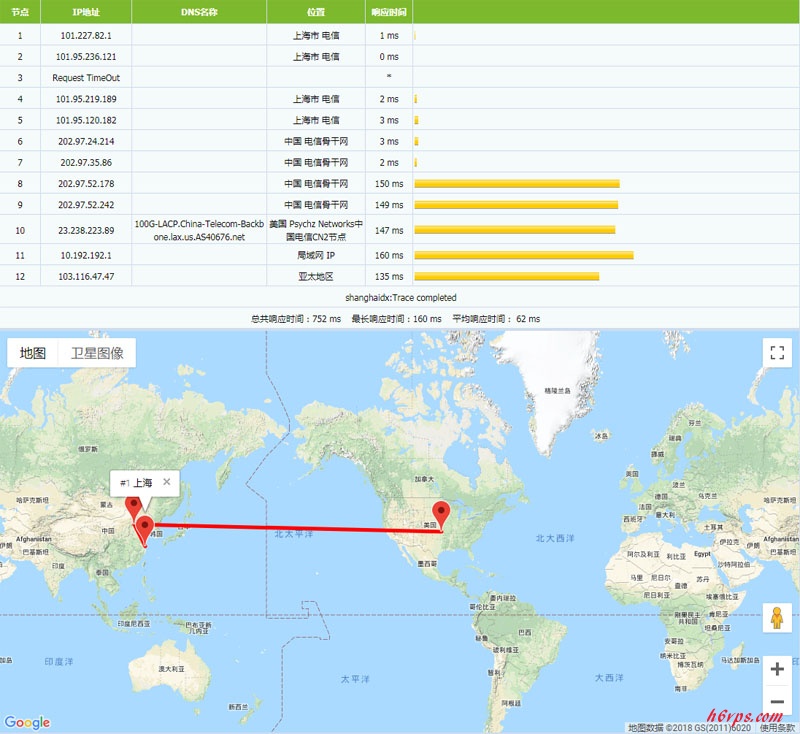This screenshot has height=734, width=800.
Task: Click the 澳大利亚 label on the map
Action: 171,669
